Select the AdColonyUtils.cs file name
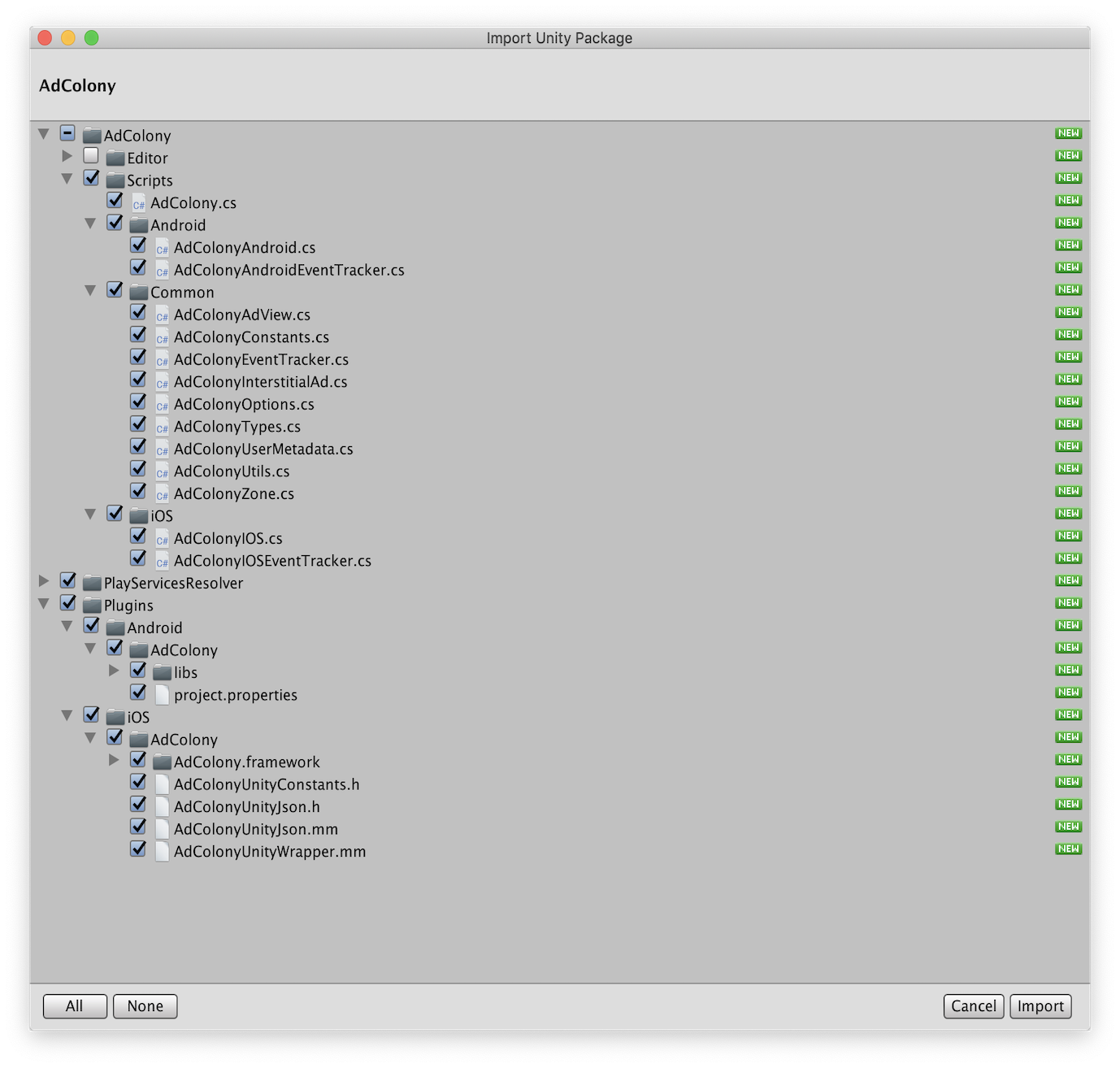This screenshot has width=1120, height=1068. [x=232, y=471]
